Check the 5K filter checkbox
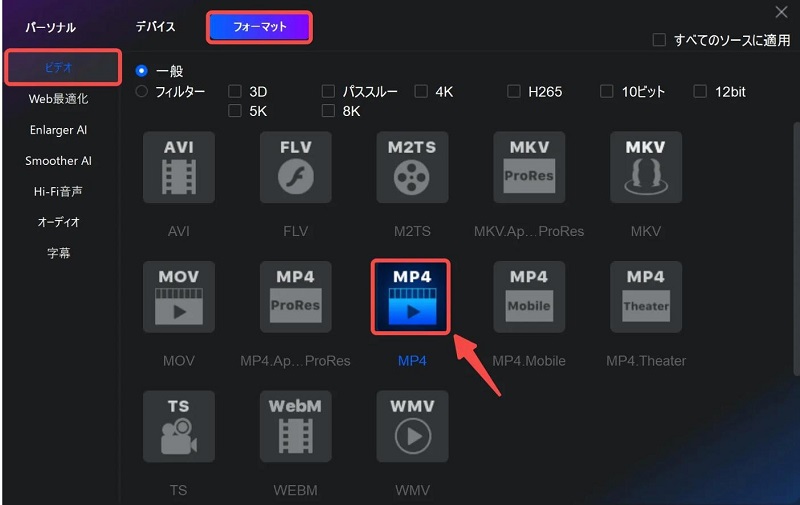Screen dimensions: 800x505 tap(235, 111)
